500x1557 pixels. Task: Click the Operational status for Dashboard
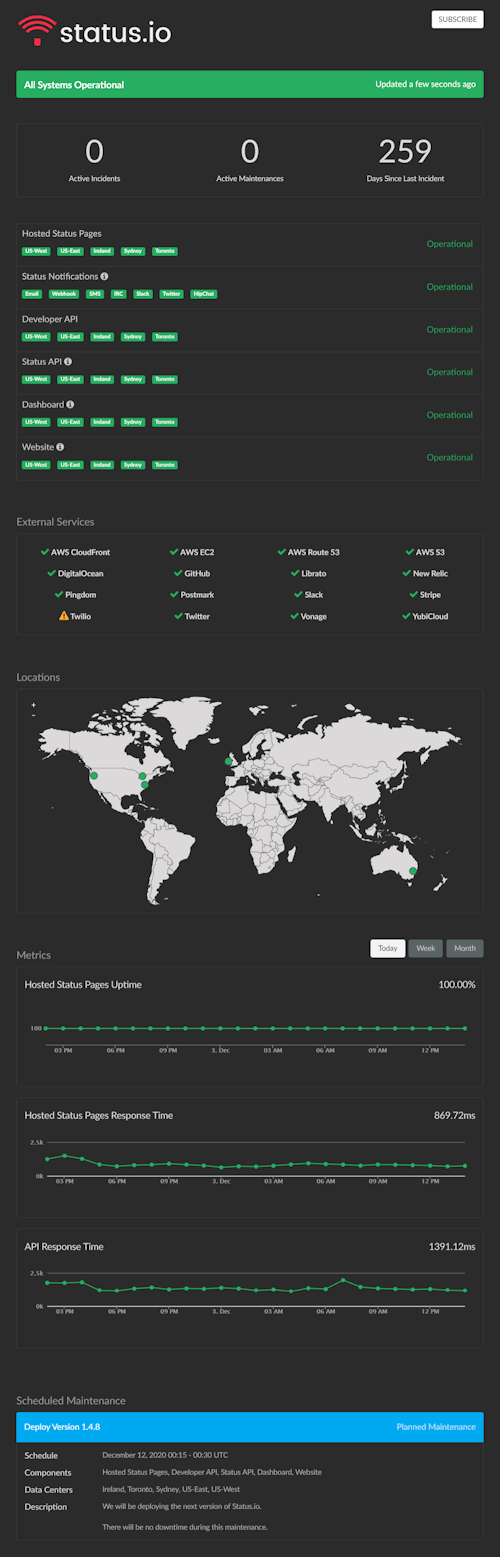(450, 415)
